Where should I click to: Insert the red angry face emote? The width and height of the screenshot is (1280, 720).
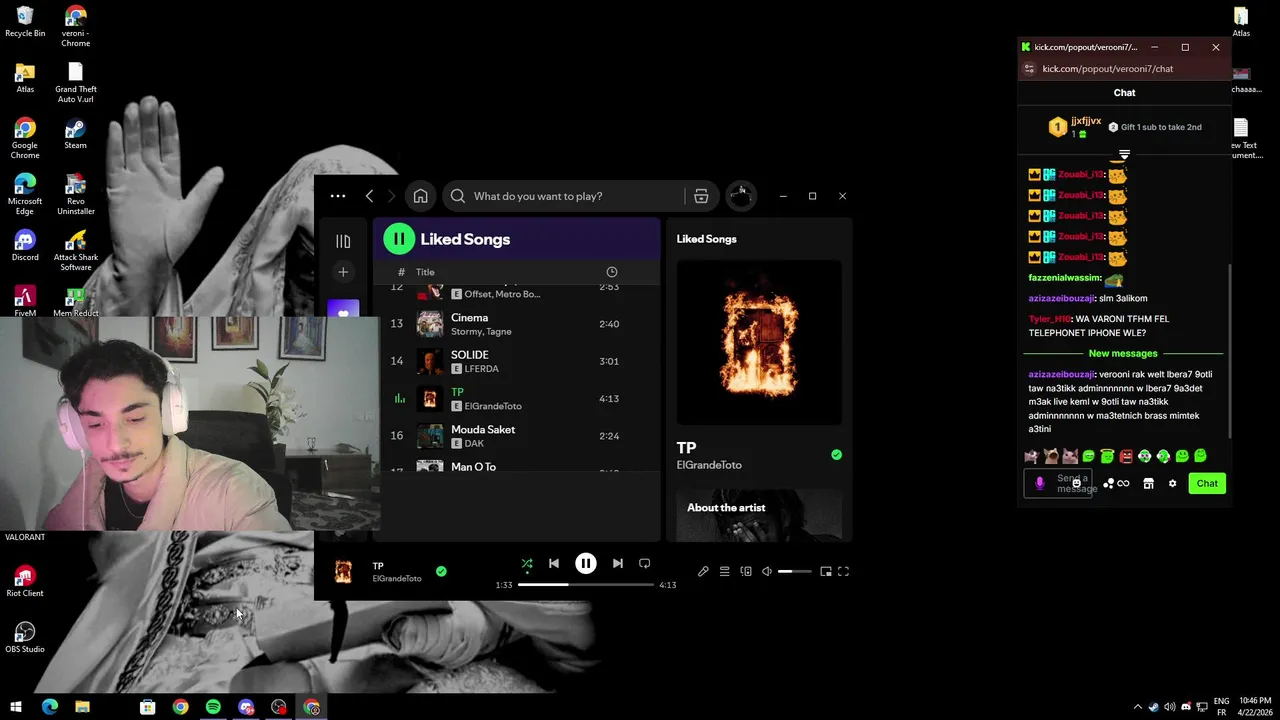click(x=1126, y=456)
